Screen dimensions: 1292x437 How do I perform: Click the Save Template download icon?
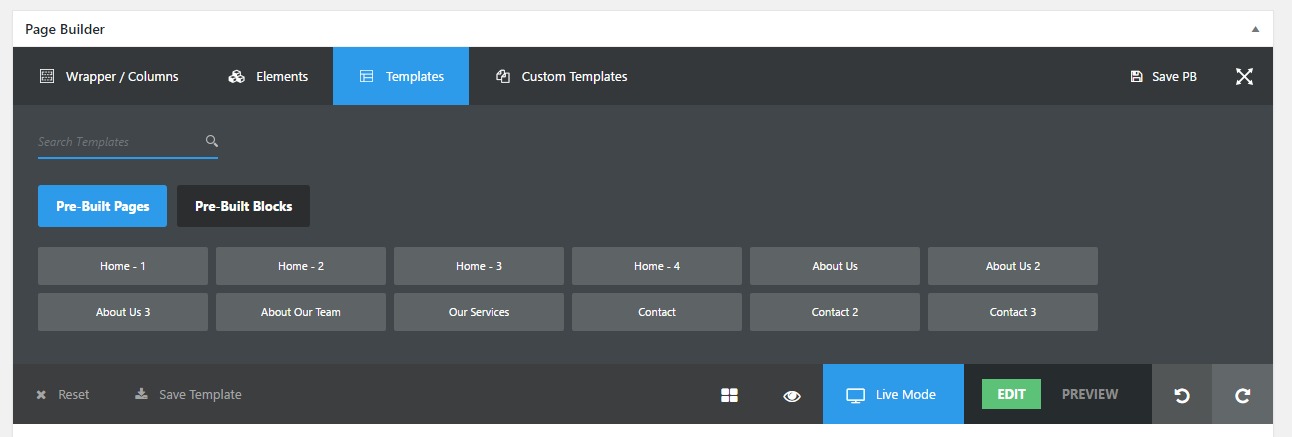pos(142,394)
